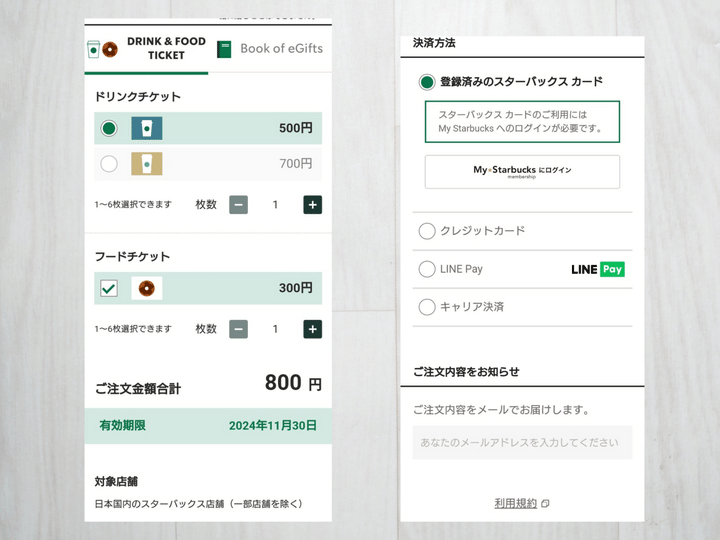
Task: Switch to the DRINK & FOOD TICKET tab
Action: tap(147, 49)
